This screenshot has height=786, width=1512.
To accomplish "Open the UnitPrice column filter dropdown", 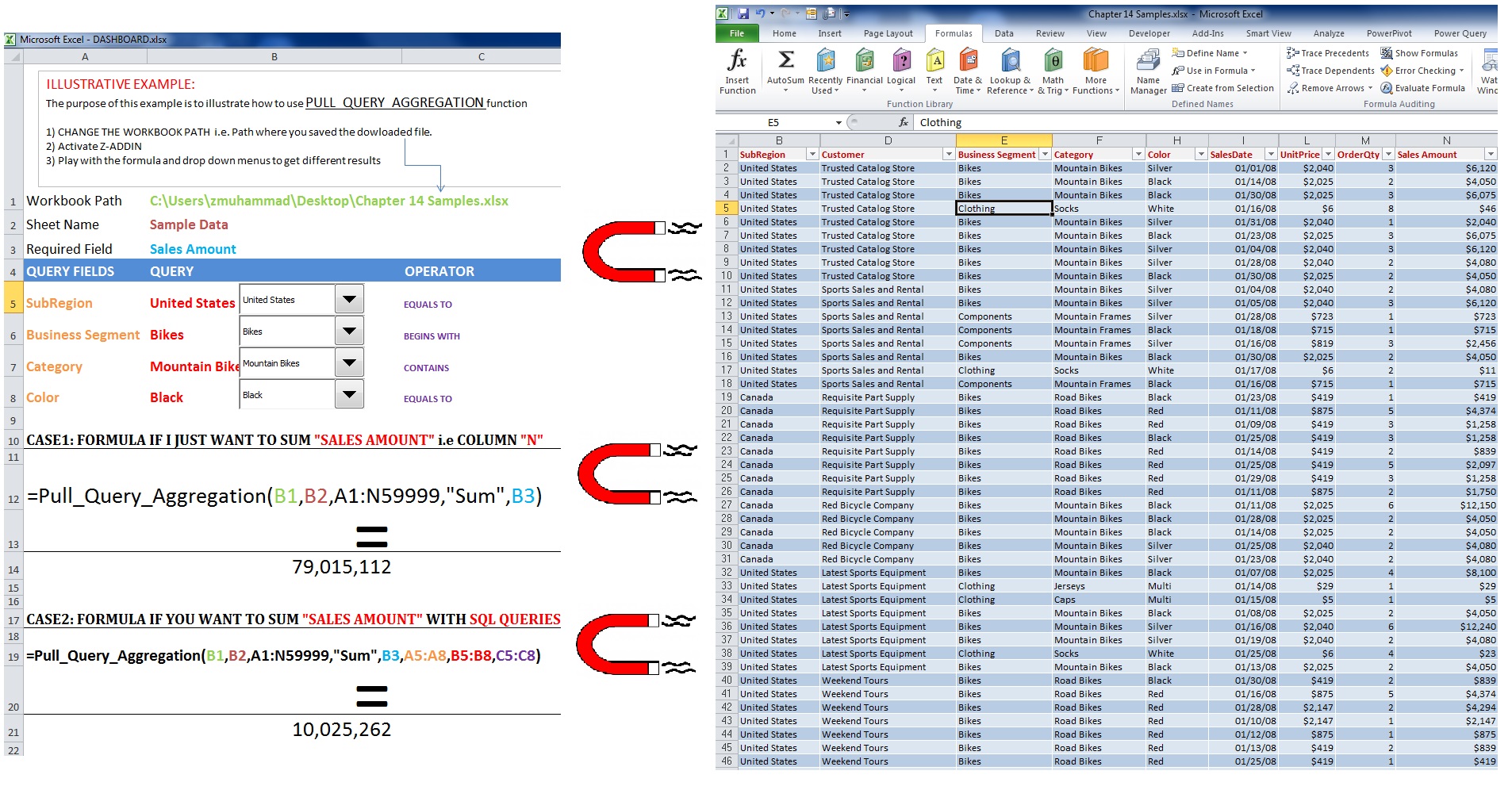I will click(x=1328, y=155).
